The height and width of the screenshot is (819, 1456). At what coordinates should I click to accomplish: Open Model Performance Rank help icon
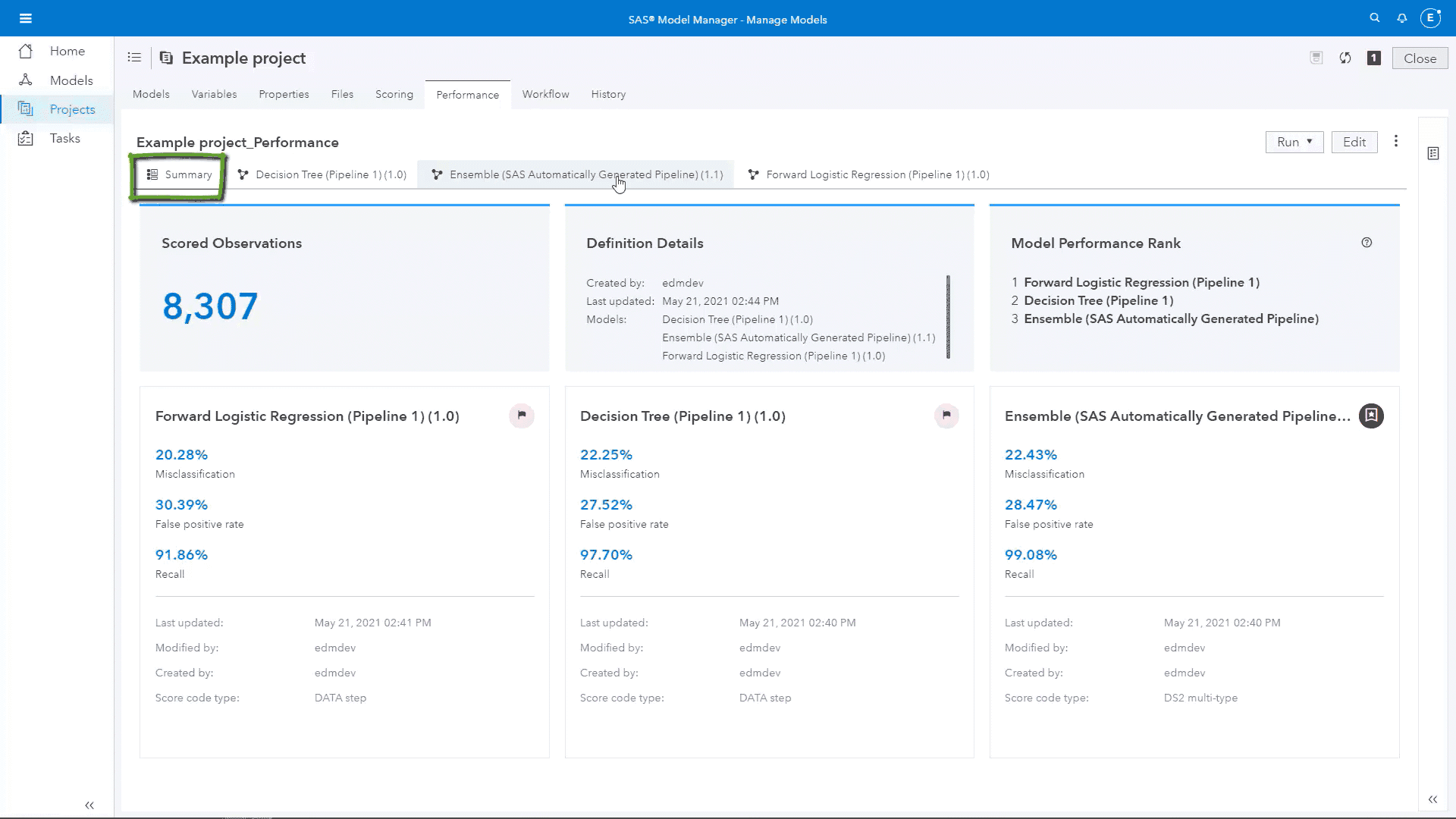click(x=1367, y=243)
